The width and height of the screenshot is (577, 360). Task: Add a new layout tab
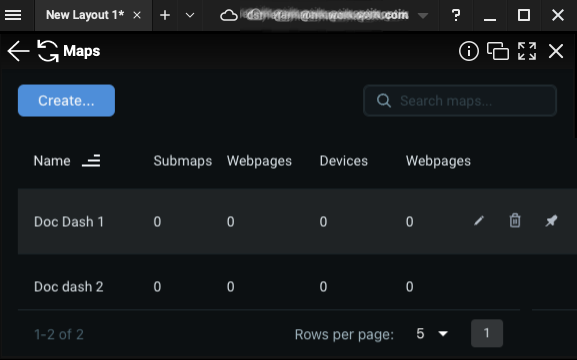pos(165,15)
